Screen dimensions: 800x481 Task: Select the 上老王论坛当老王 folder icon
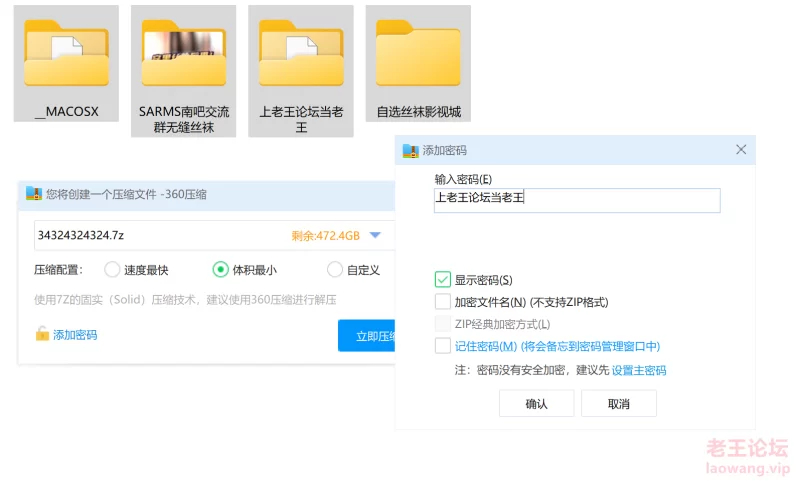coord(301,53)
